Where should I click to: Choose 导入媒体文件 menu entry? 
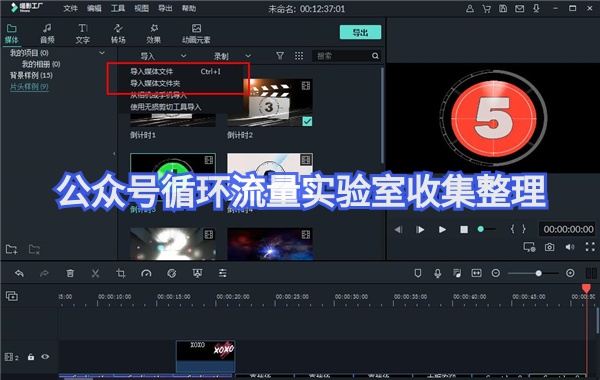[x=152, y=72]
